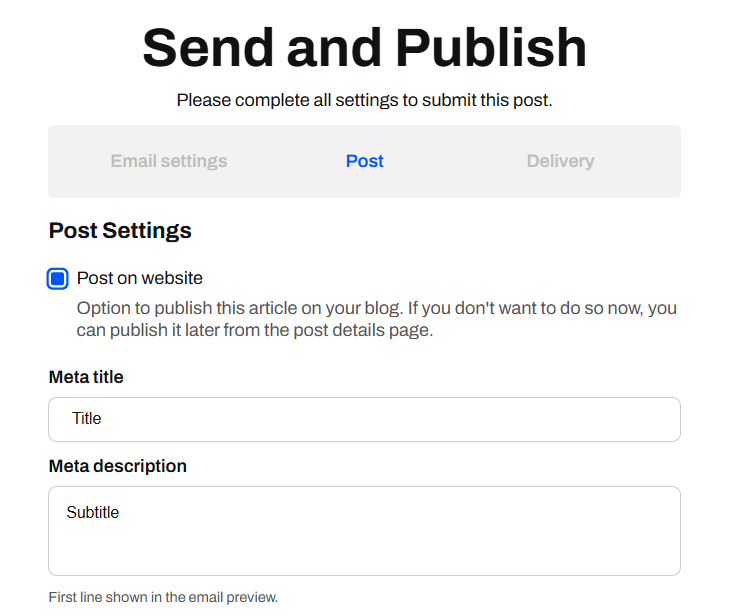Switch to the Email settings tab
Image resolution: width=736 pixels, height=615 pixels.
click(x=169, y=161)
